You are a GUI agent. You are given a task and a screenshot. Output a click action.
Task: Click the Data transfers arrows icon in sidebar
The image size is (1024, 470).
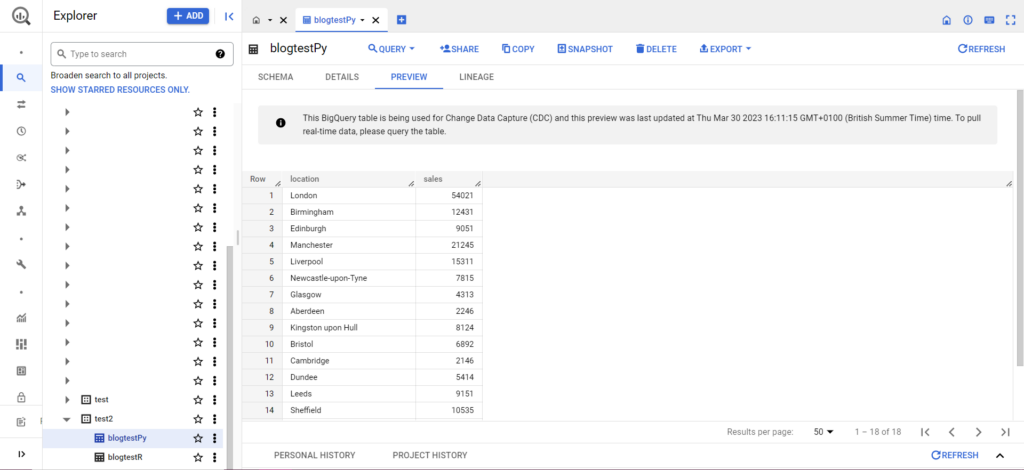click(21, 104)
